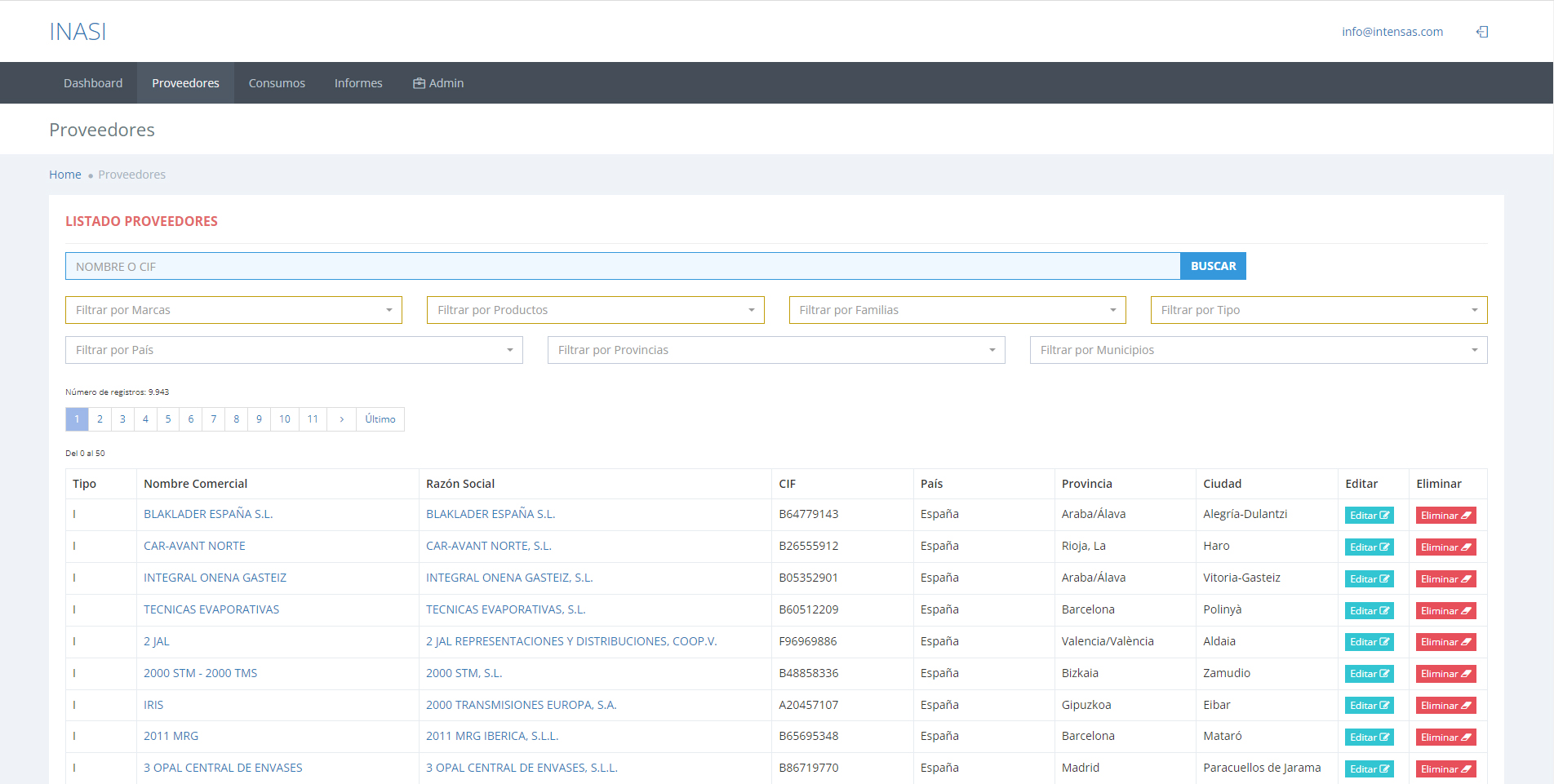Open the Informes menu item
1554x784 pixels.
358,83
